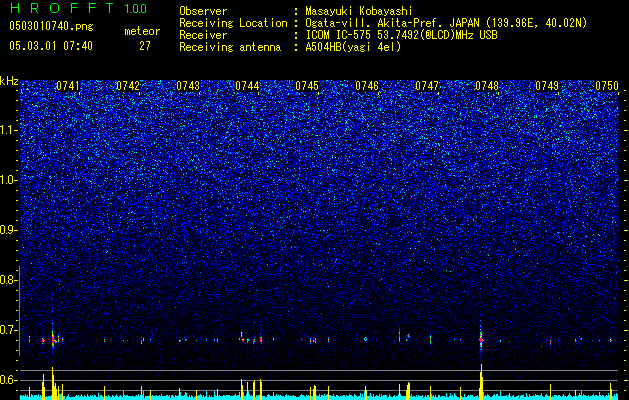The height and width of the screenshot is (400, 629).
Task: Click the meteor count value 27
Action: [x=145, y=46]
